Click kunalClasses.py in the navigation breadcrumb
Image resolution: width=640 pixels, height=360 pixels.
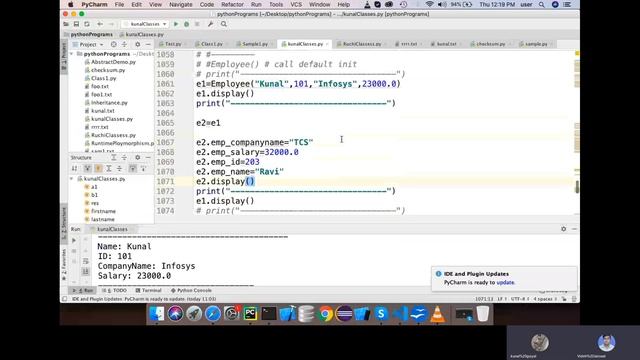pos(142,35)
